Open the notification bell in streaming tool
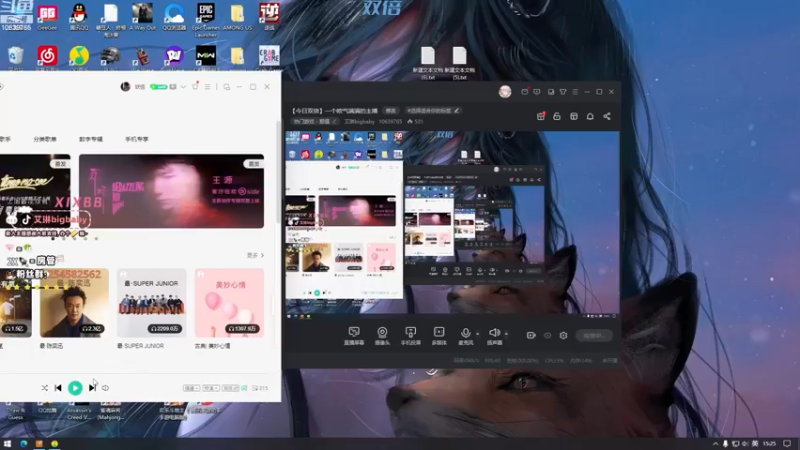 click(x=590, y=116)
